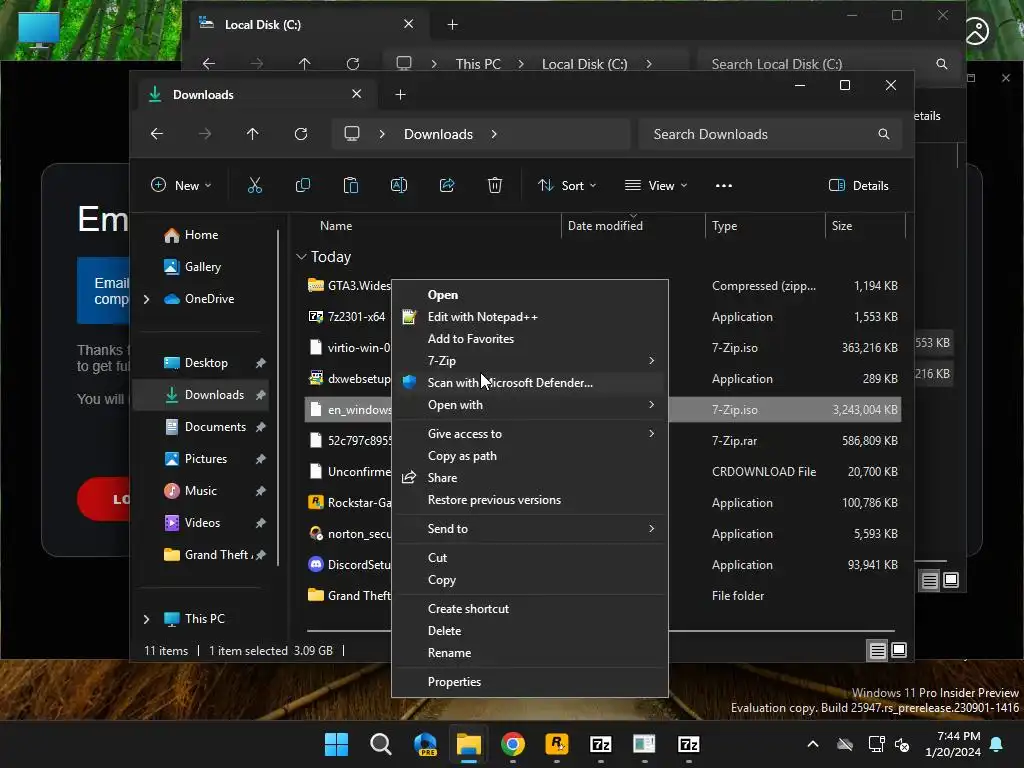Image resolution: width=1024 pixels, height=768 pixels.
Task: Click the Delete trash icon in toolbar
Action: [495, 185]
